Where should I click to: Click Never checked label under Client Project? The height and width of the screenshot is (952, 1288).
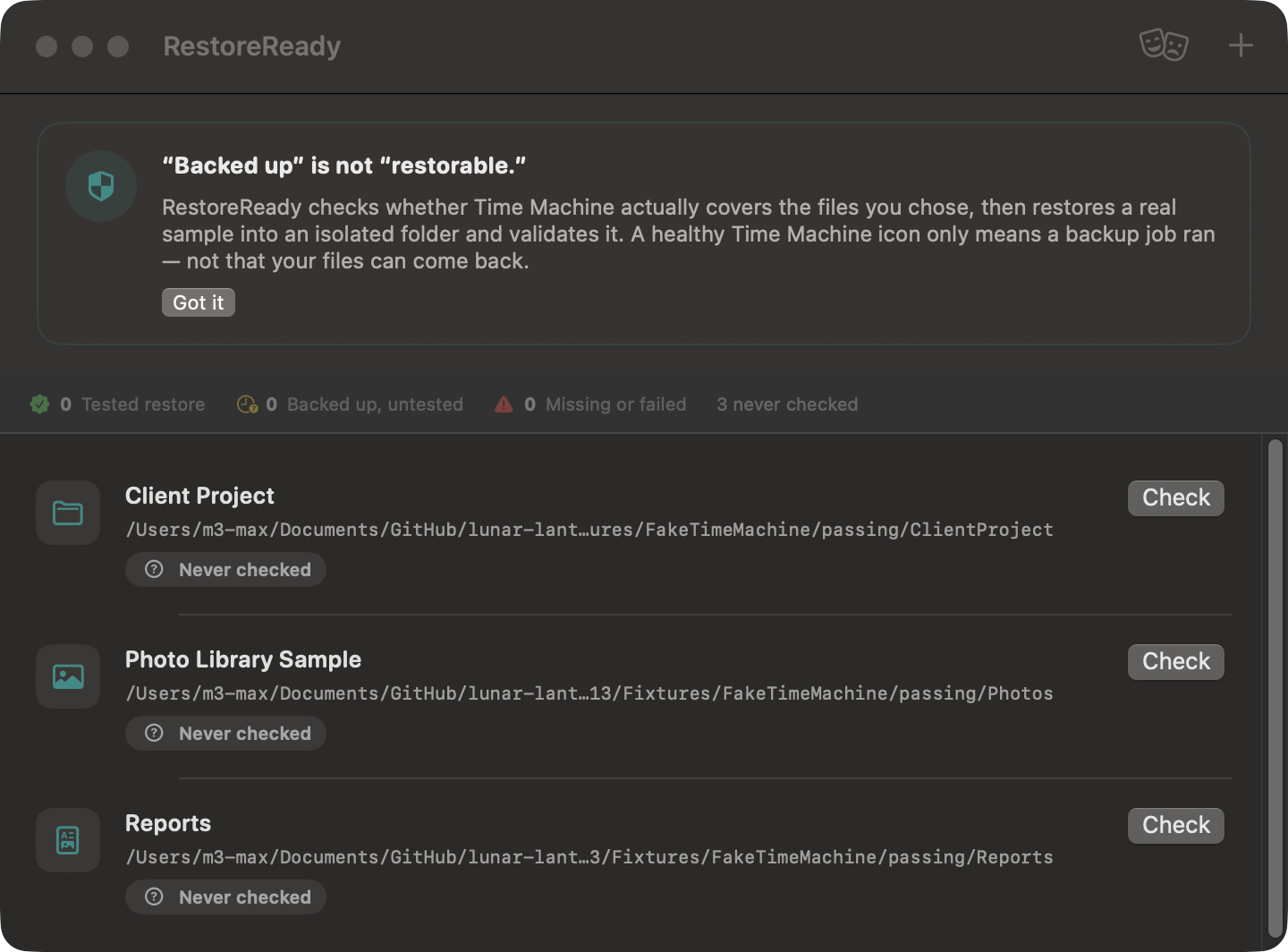point(245,570)
